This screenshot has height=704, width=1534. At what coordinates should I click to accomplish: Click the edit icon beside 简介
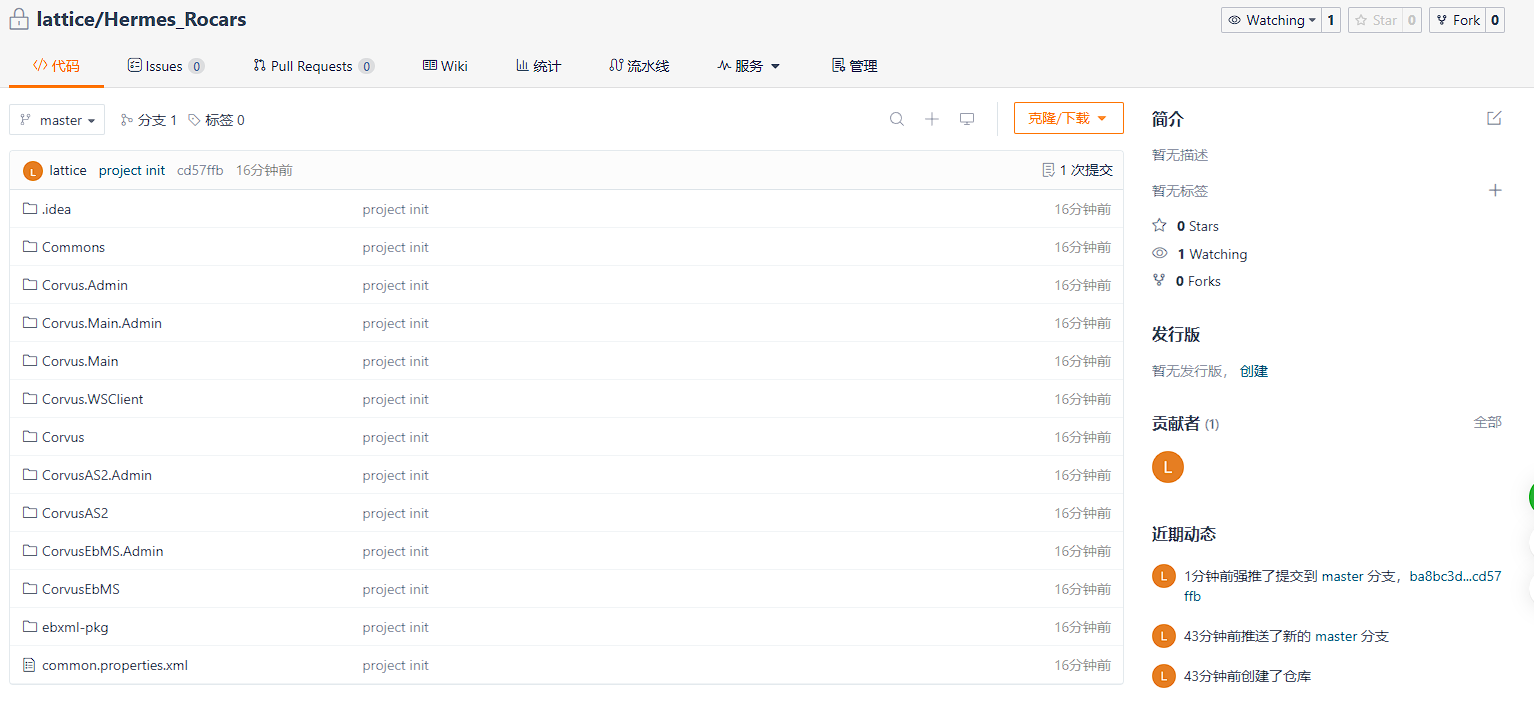(1494, 118)
